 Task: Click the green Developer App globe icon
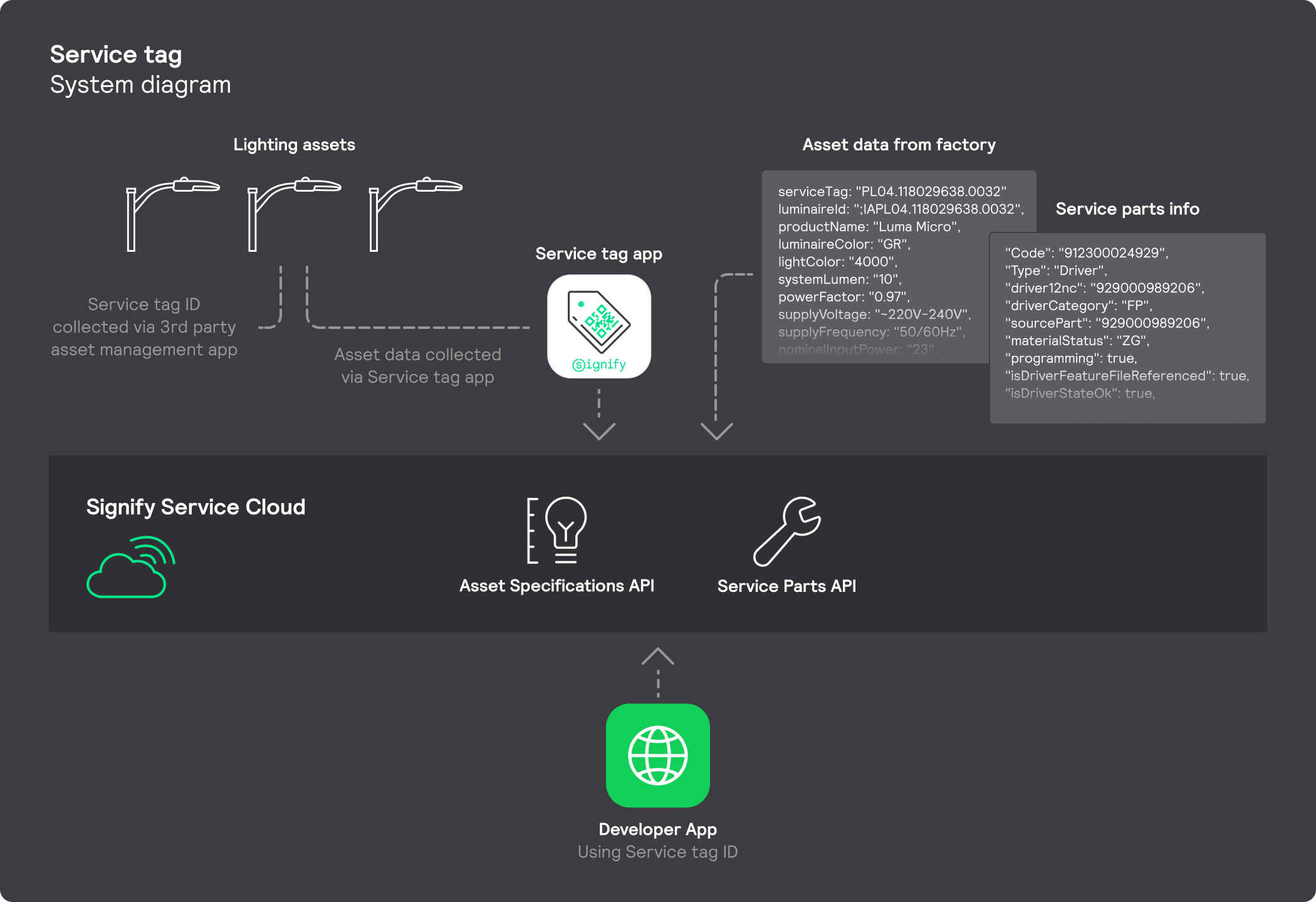tap(657, 755)
